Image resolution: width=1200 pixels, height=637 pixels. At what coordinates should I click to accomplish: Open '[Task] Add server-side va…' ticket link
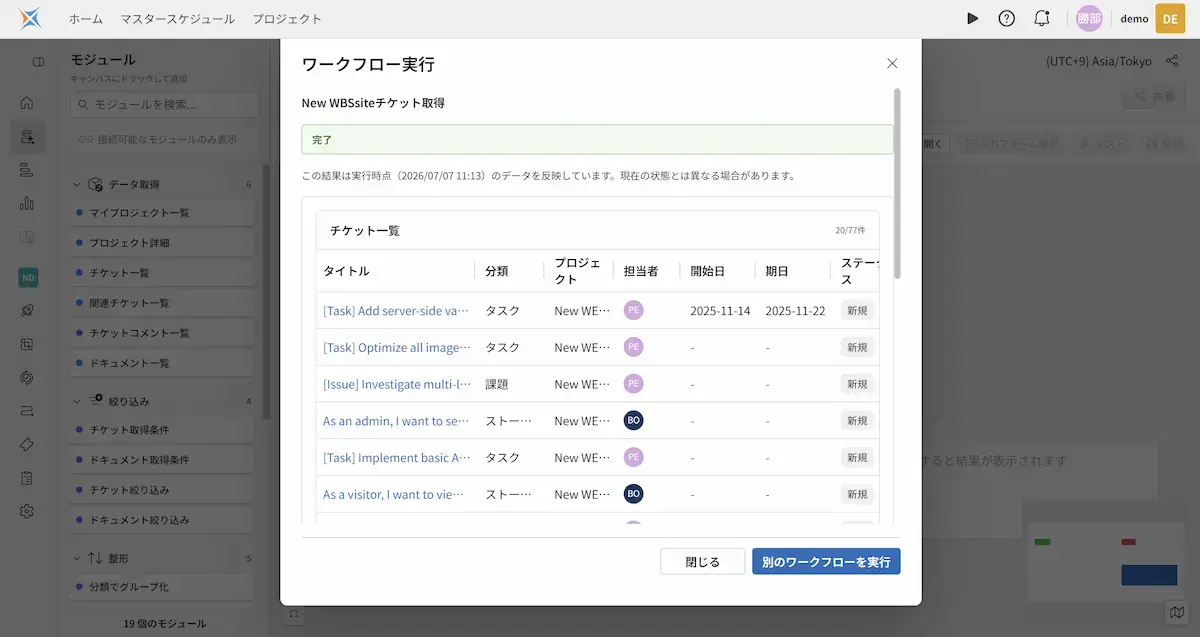coord(396,311)
